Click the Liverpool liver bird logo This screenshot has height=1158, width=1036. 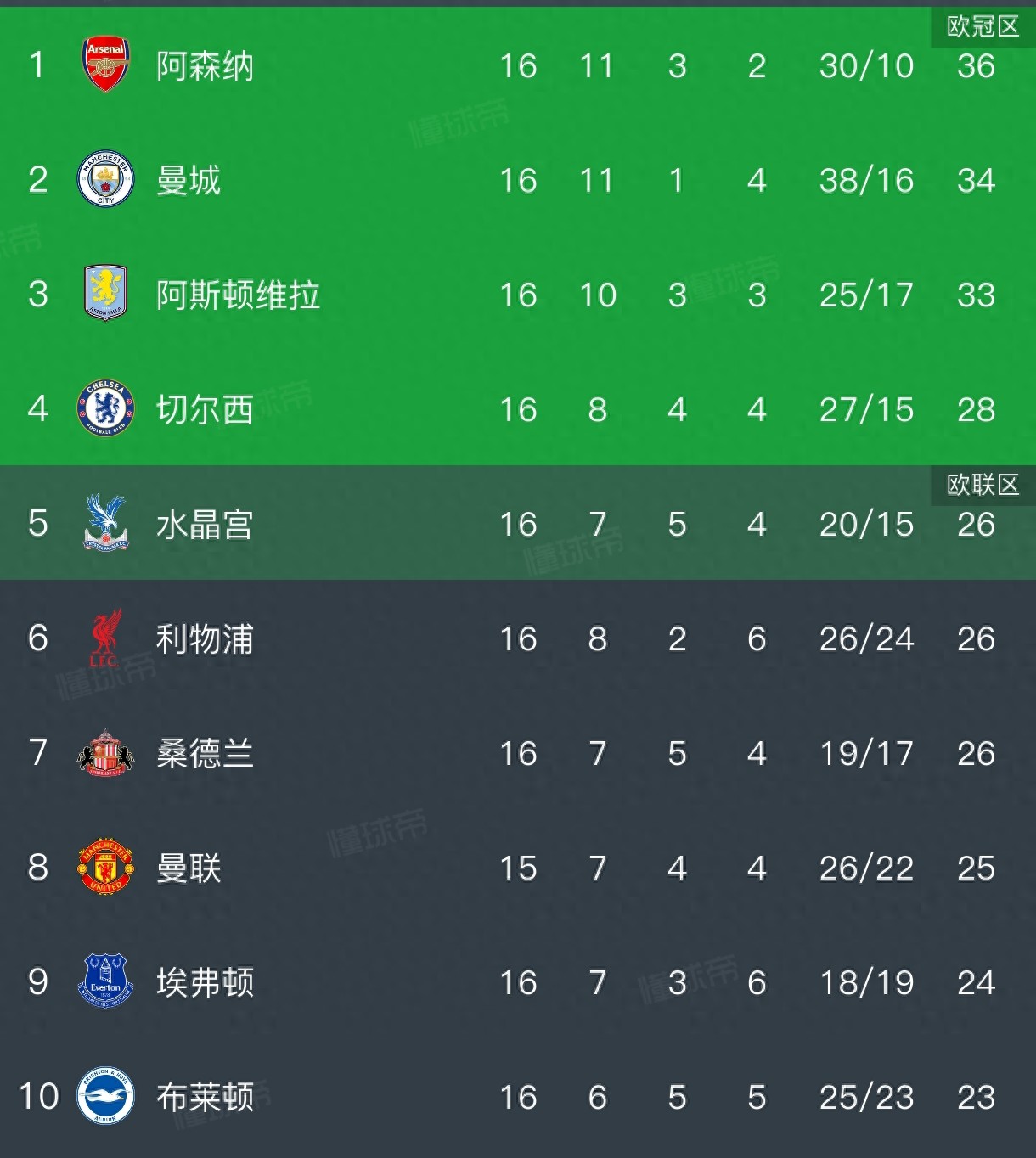[105, 638]
